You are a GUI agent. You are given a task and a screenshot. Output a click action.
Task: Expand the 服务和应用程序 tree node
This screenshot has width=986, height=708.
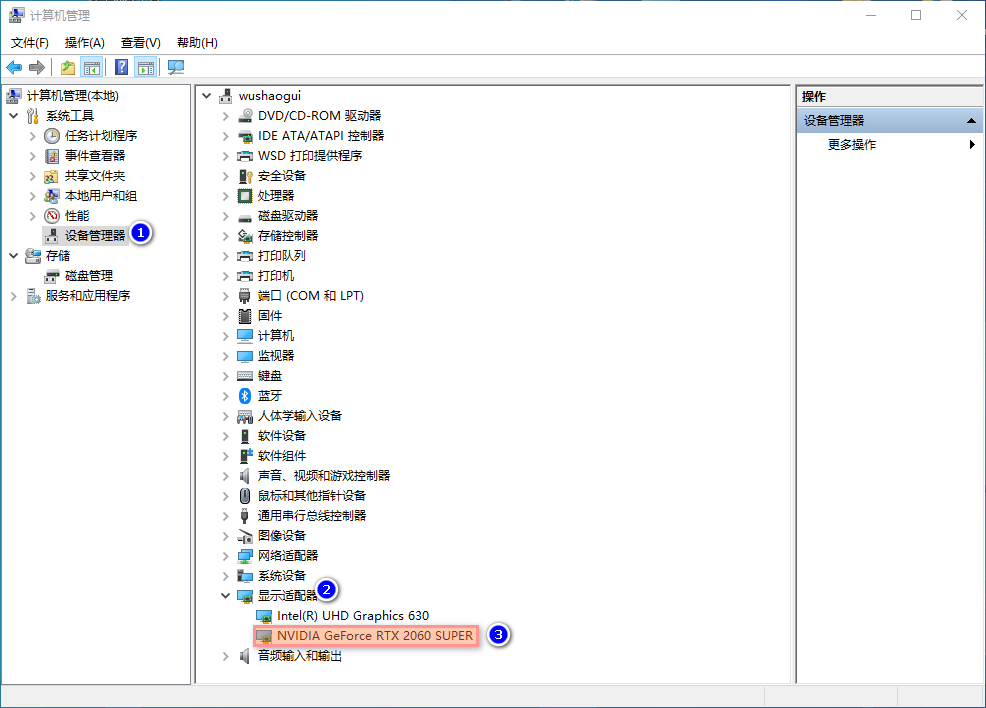pyautogui.click(x=14, y=296)
